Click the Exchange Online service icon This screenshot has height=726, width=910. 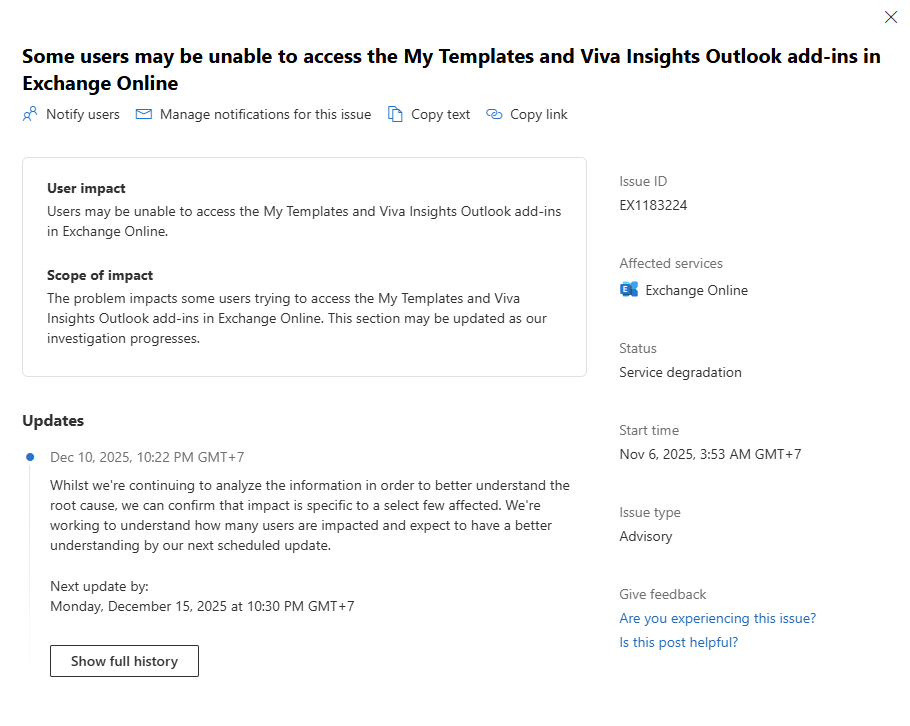tap(629, 290)
